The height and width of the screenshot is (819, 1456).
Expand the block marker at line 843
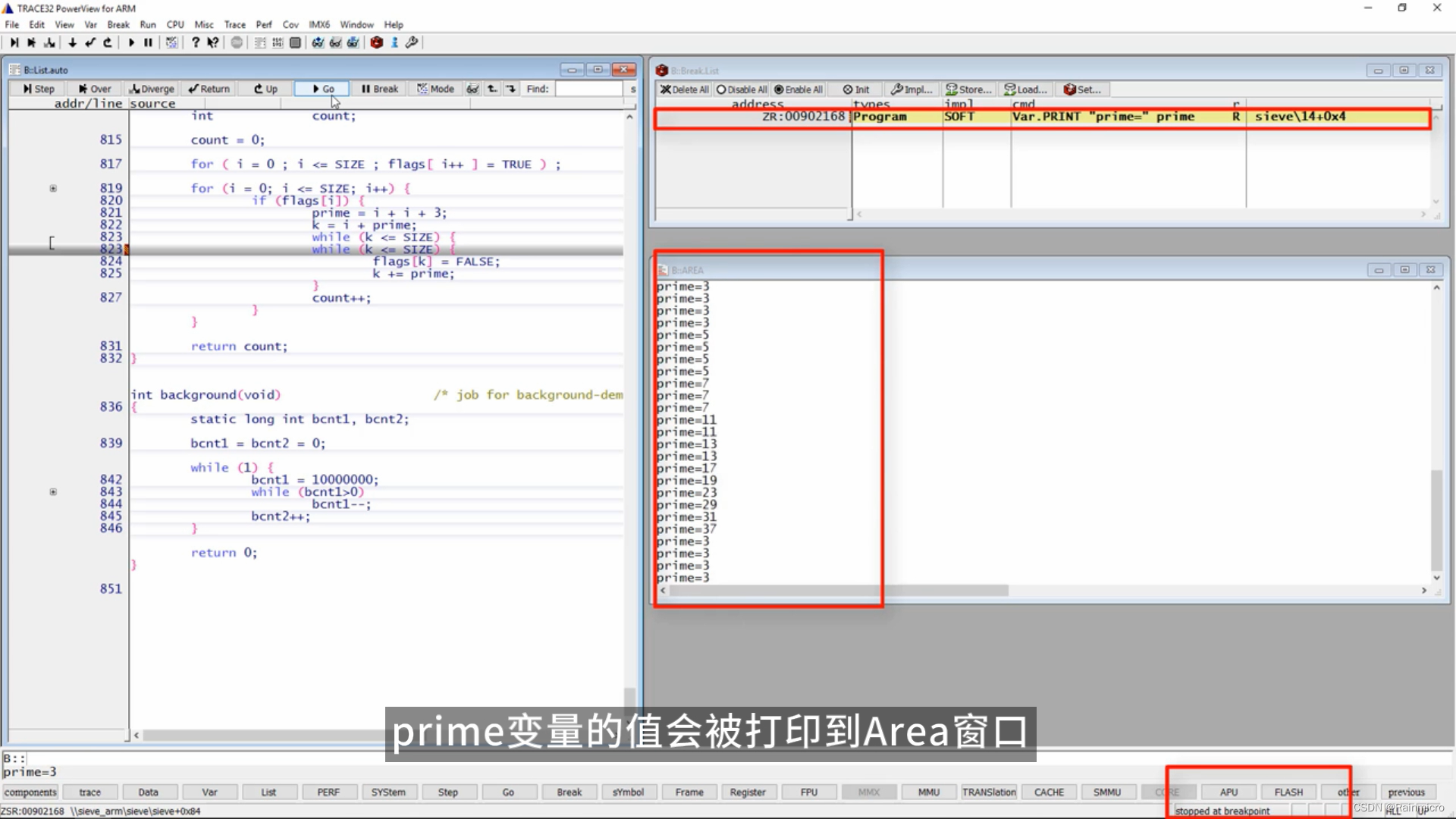click(x=53, y=491)
